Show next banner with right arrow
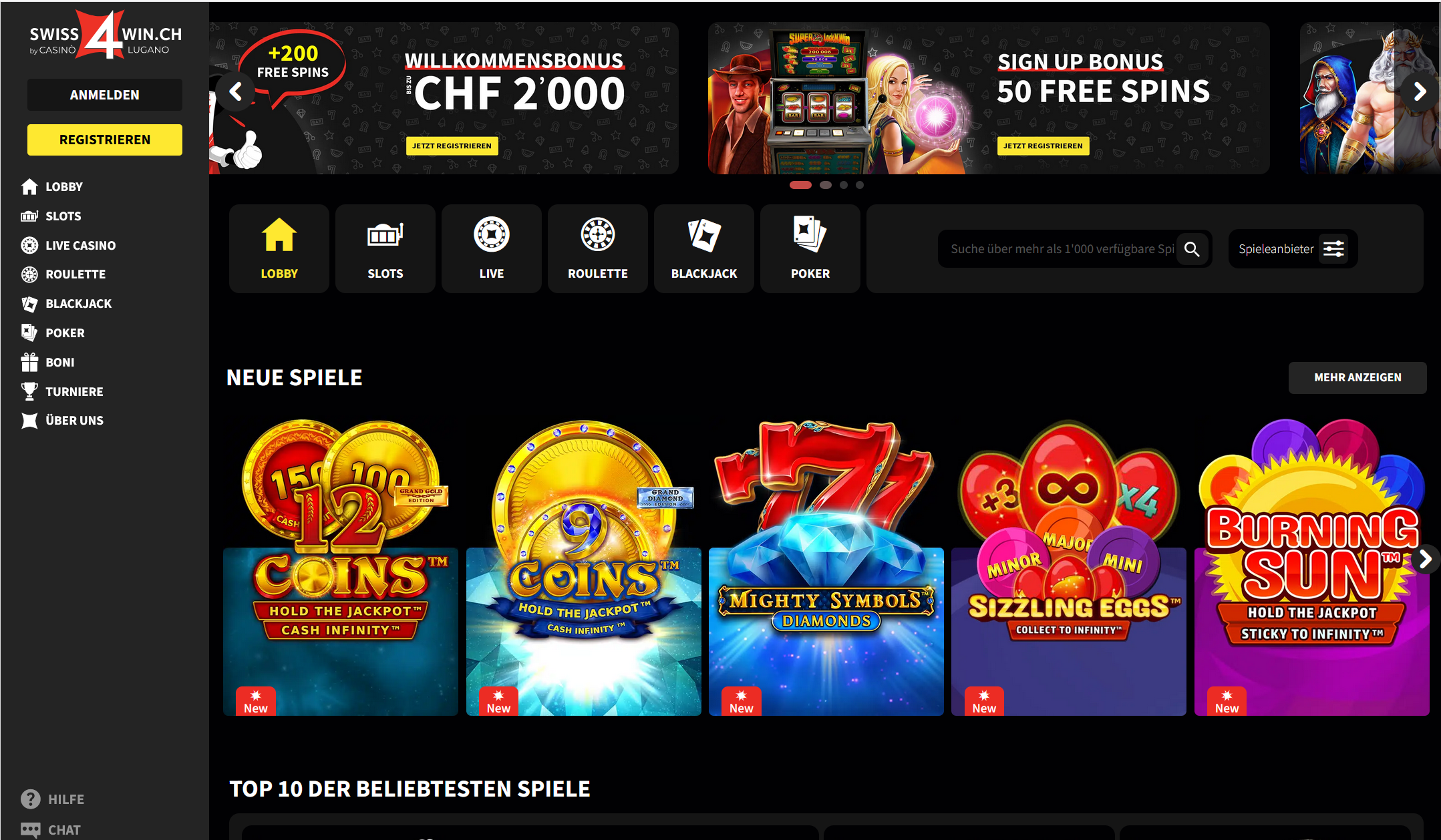 tap(1419, 91)
